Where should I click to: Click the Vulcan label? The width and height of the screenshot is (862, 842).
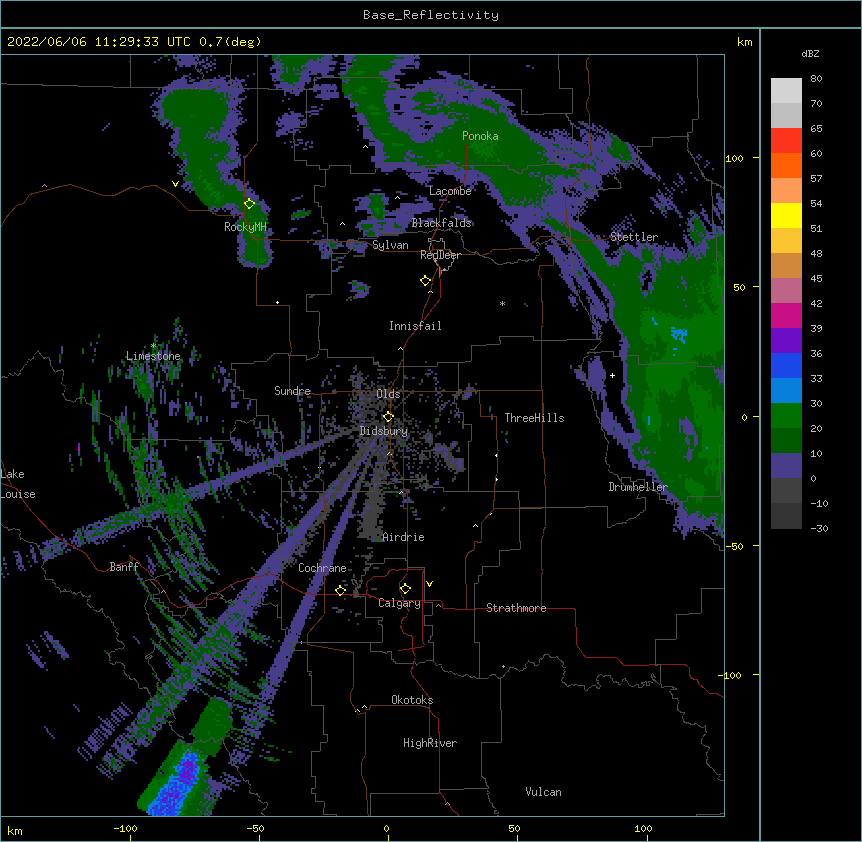point(543,792)
